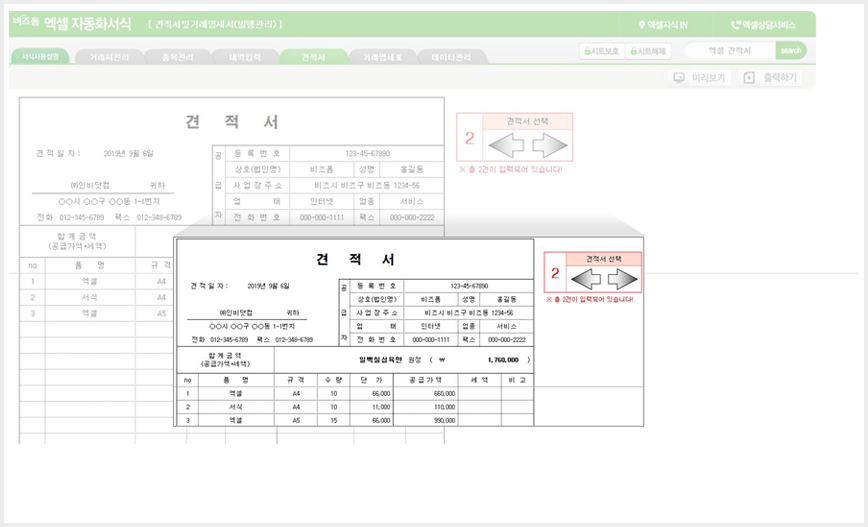Click the next-estimate right arrow on background sheet
The image size is (868, 527).
pyautogui.click(x=550, y=145)
